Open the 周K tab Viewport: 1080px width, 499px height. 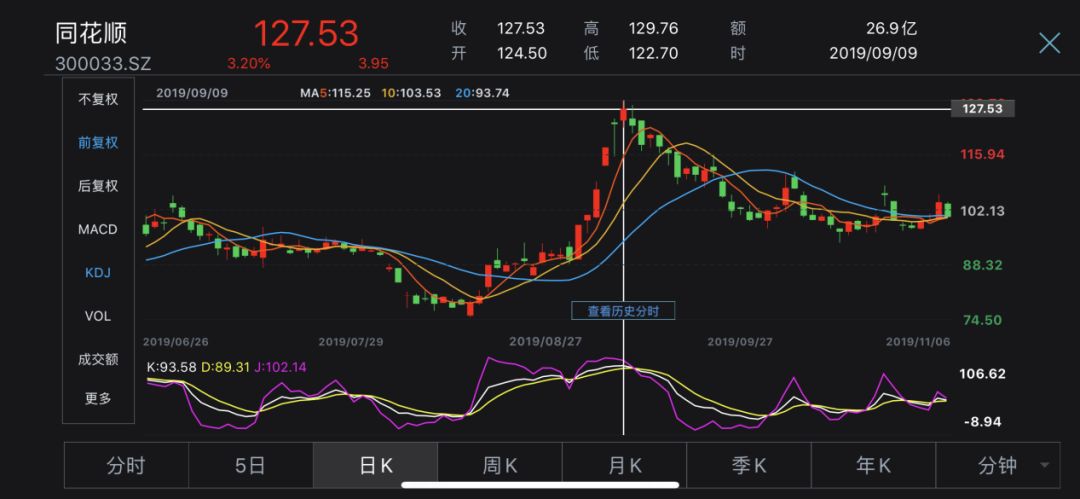pyautogui.click(x=500, y=466)
